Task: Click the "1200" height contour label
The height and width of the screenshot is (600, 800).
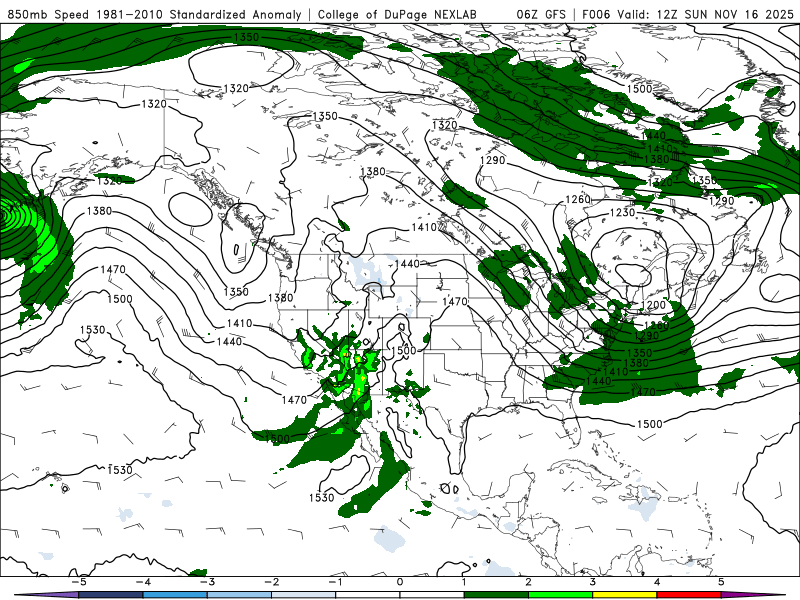Action: (653, 306)
